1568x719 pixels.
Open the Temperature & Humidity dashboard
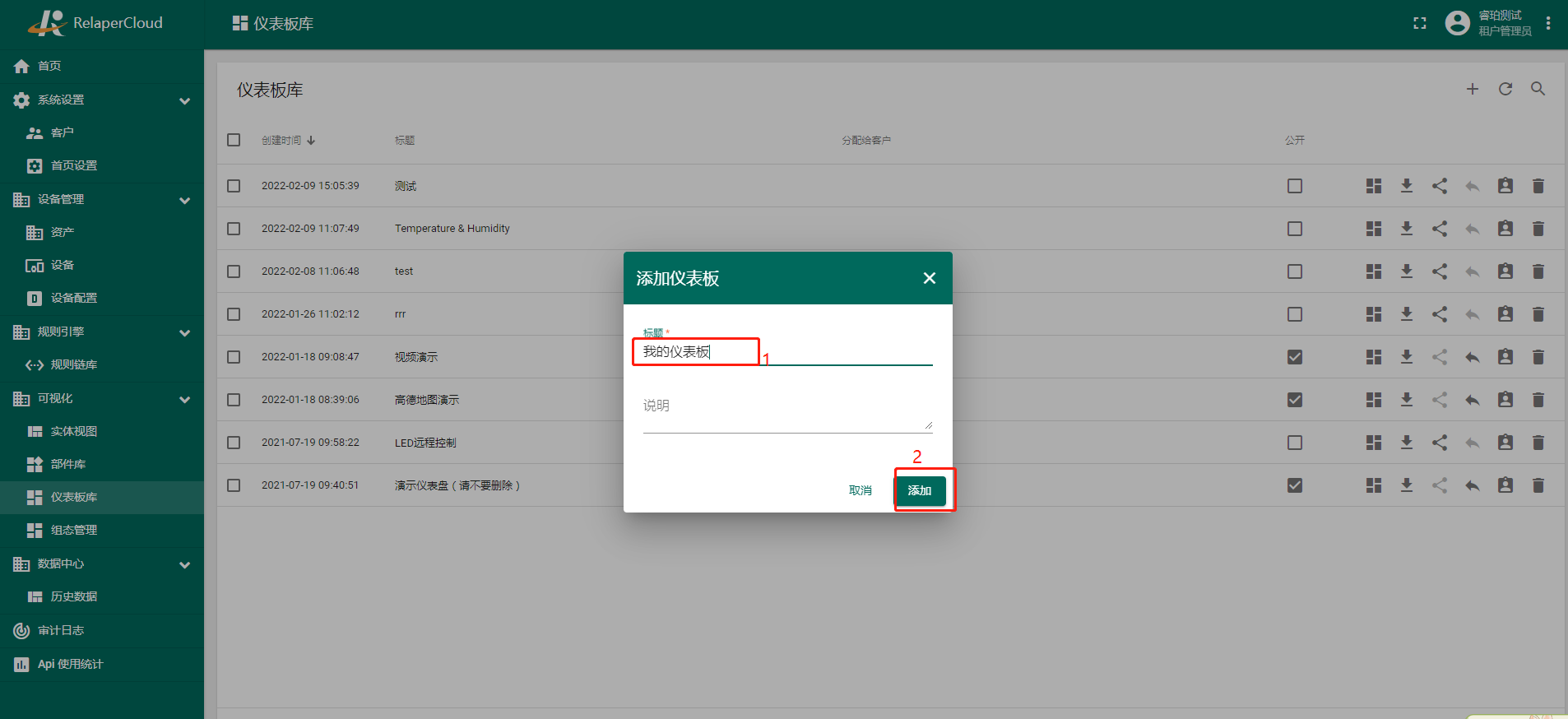pos(1374,229)
